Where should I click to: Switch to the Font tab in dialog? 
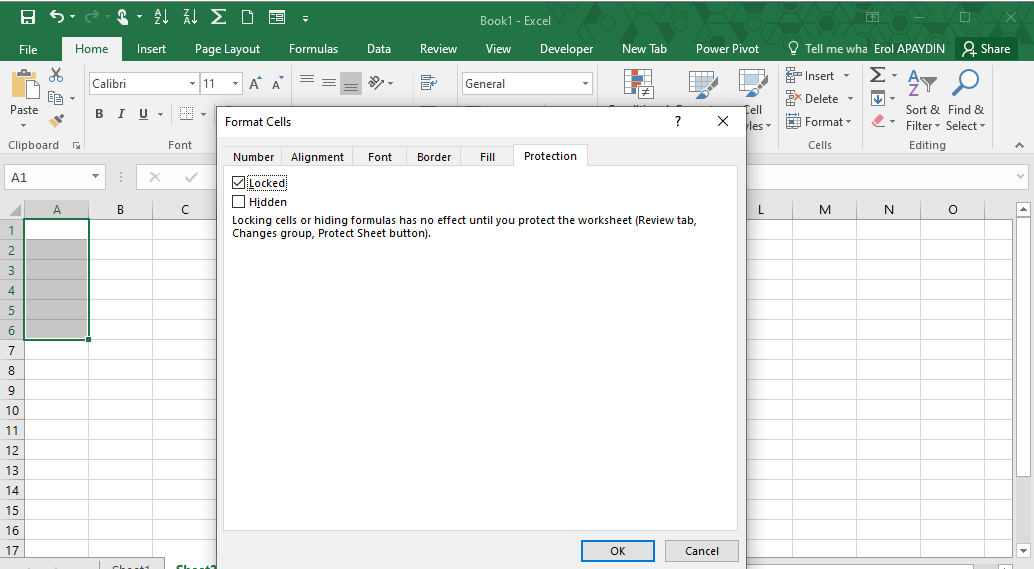pos(380,157)
